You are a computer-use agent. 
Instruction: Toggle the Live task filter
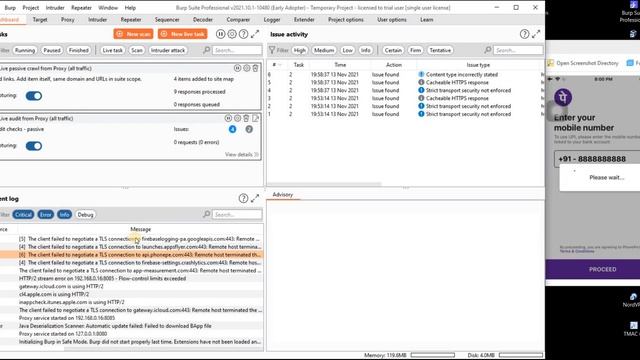coord(113,50)
